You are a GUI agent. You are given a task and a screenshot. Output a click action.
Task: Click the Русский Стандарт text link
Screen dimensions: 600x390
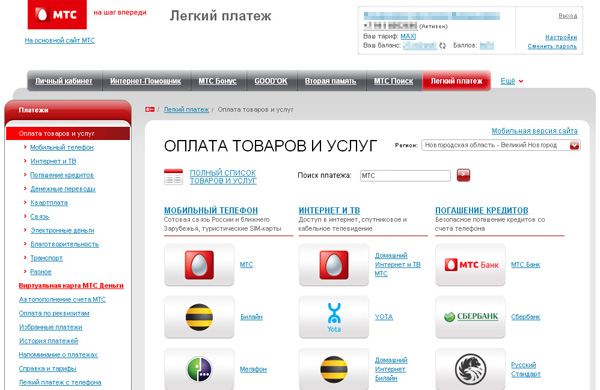coord(526,369)
